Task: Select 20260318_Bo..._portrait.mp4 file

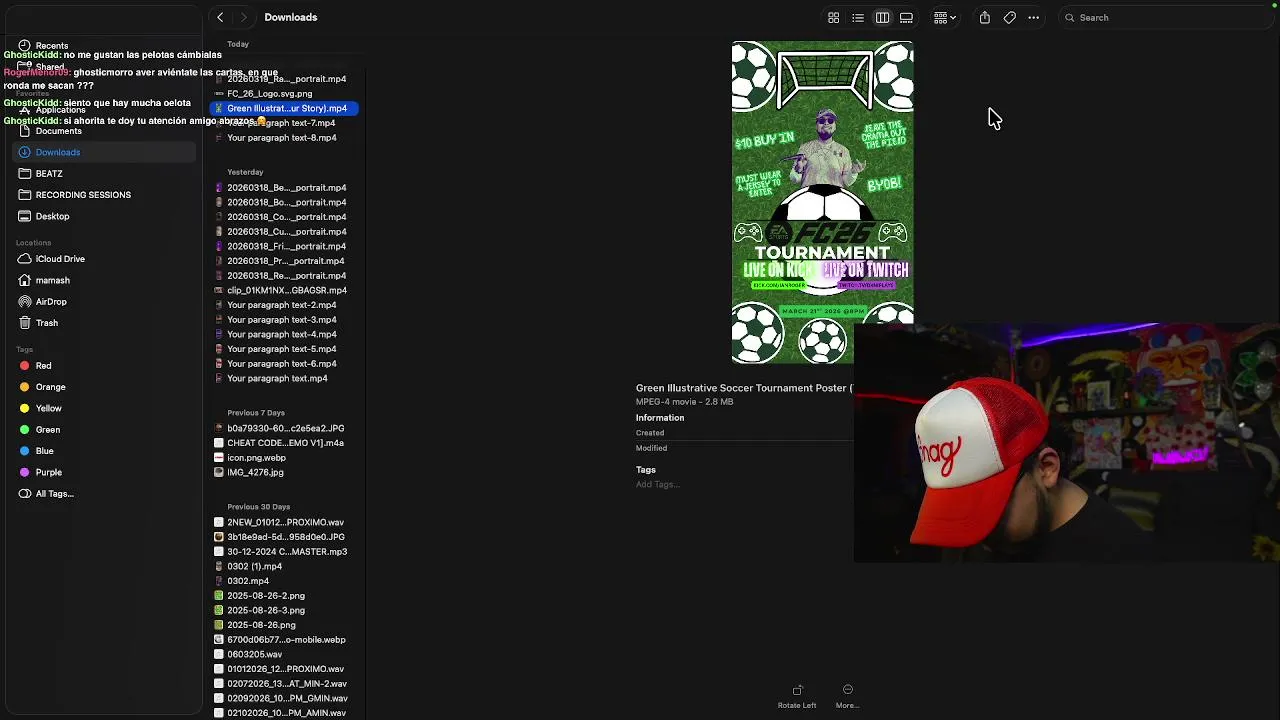Action: pyautogui.click(x=284, y=202)
